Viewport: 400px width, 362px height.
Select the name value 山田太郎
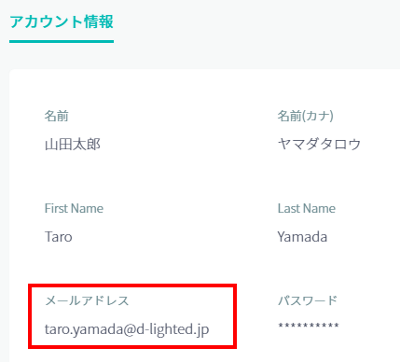(73, 144)
